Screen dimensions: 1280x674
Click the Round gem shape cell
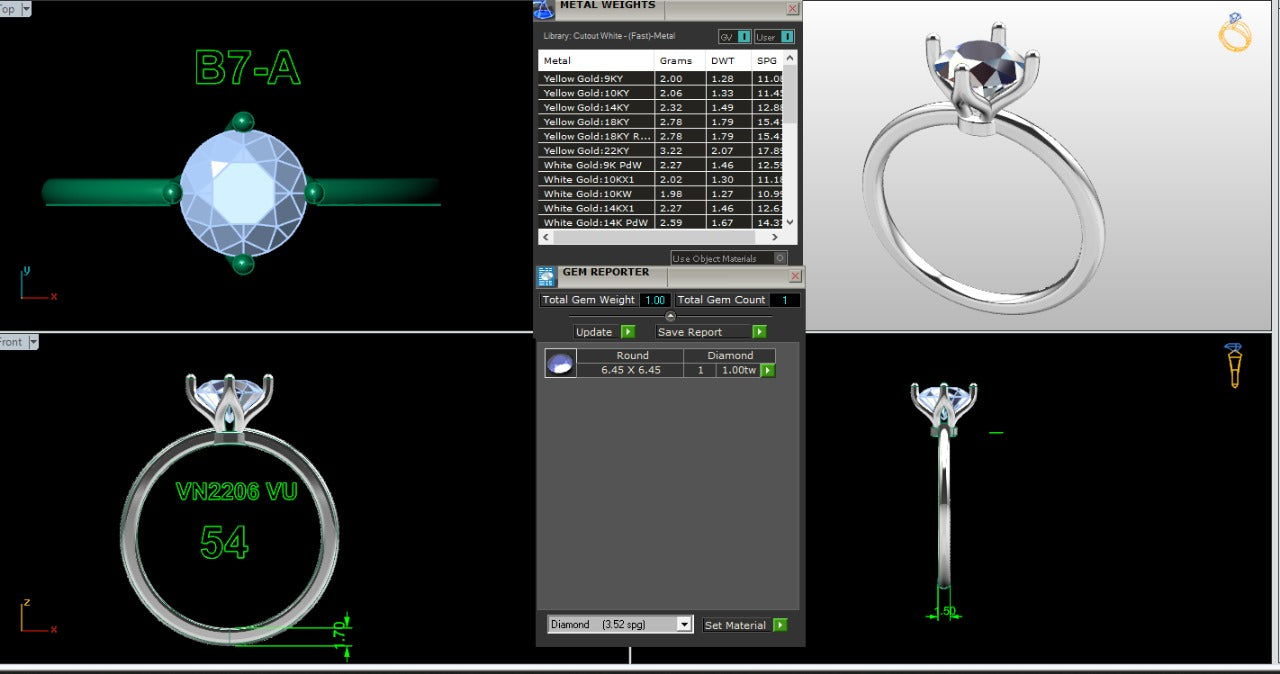pos(632,355)
